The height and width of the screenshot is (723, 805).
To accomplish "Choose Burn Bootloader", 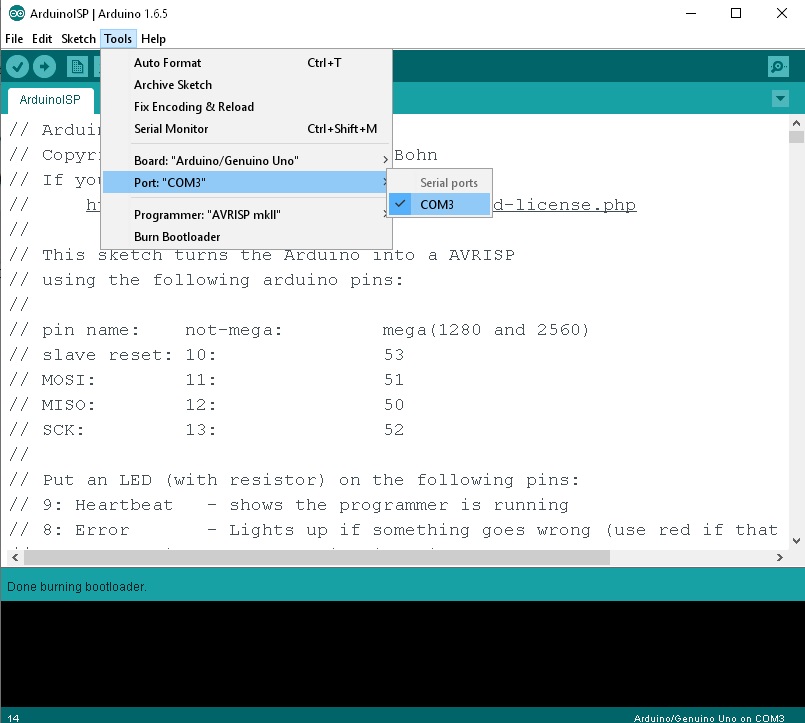I will 246,237.
